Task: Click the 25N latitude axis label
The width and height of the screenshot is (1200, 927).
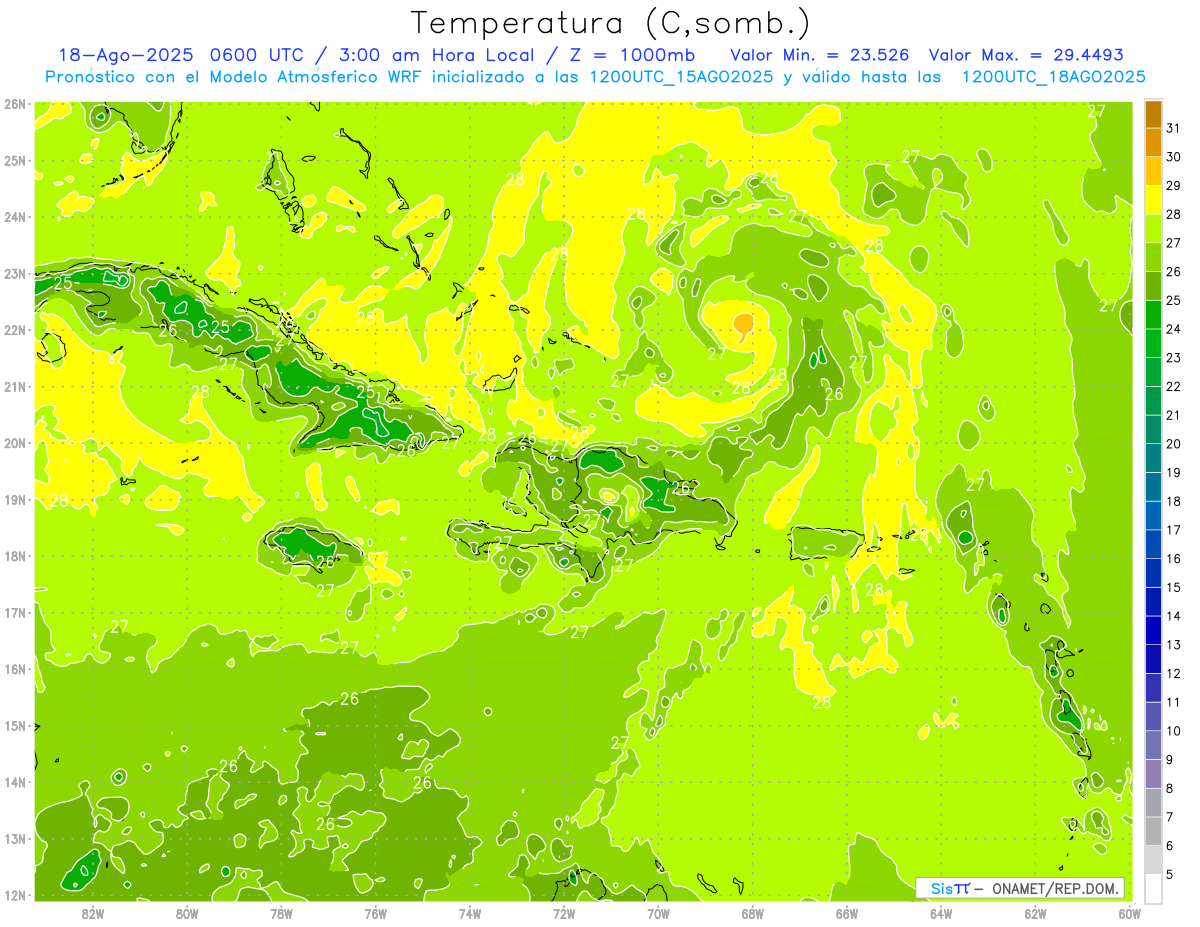Action: click(x=15, y=160)
